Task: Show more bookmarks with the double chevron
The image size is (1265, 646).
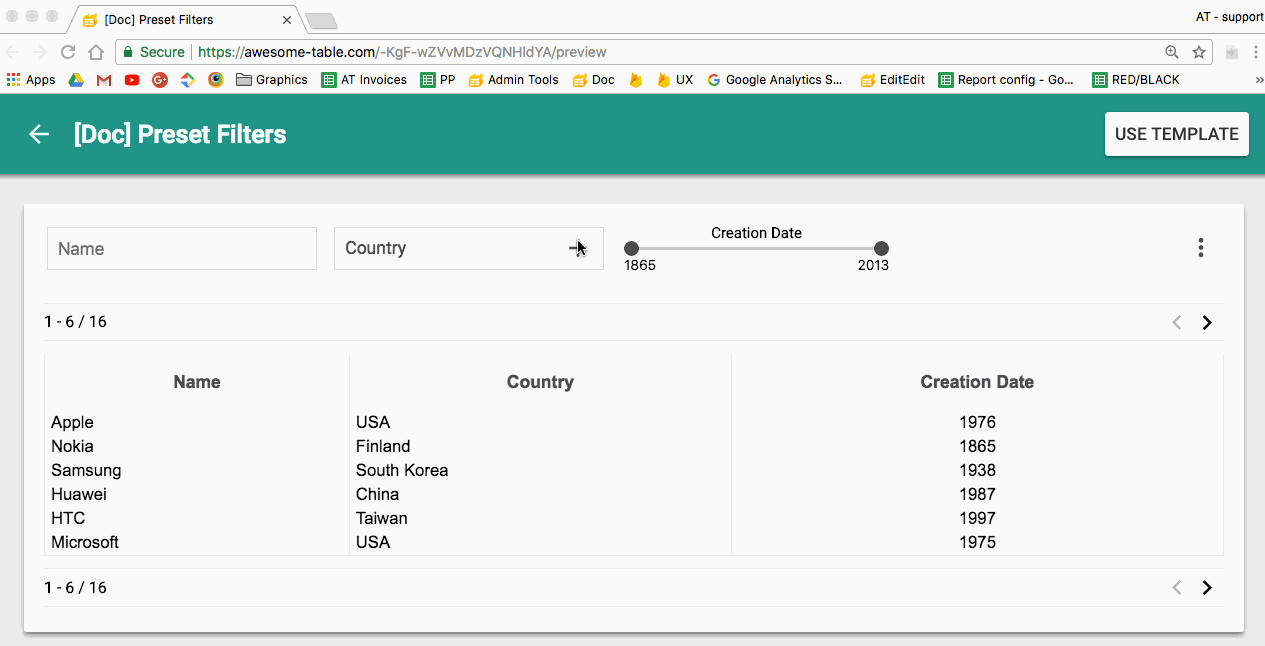Action: (x=1258, y=80)
